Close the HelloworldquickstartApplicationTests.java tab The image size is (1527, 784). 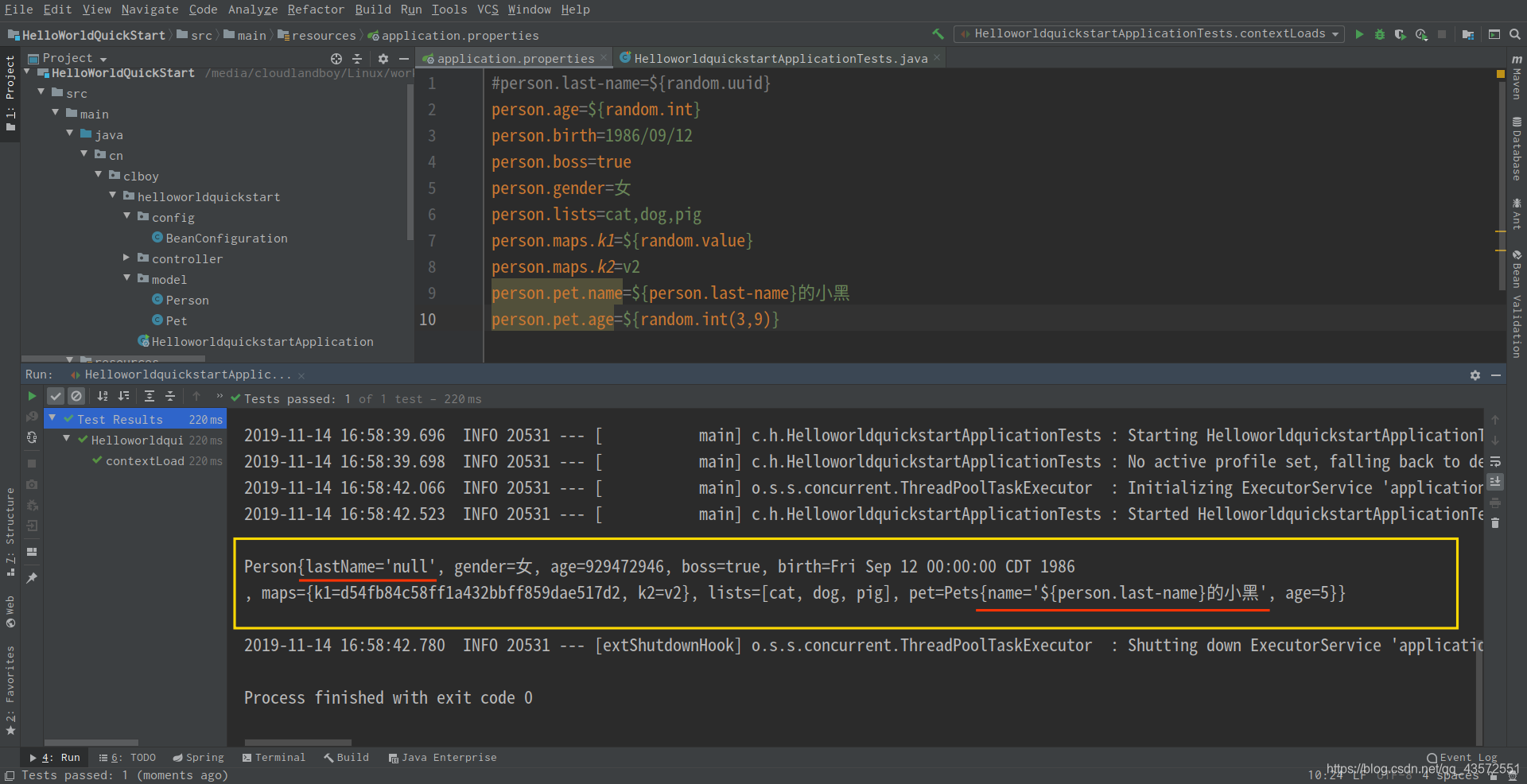[x=937, y=58]
